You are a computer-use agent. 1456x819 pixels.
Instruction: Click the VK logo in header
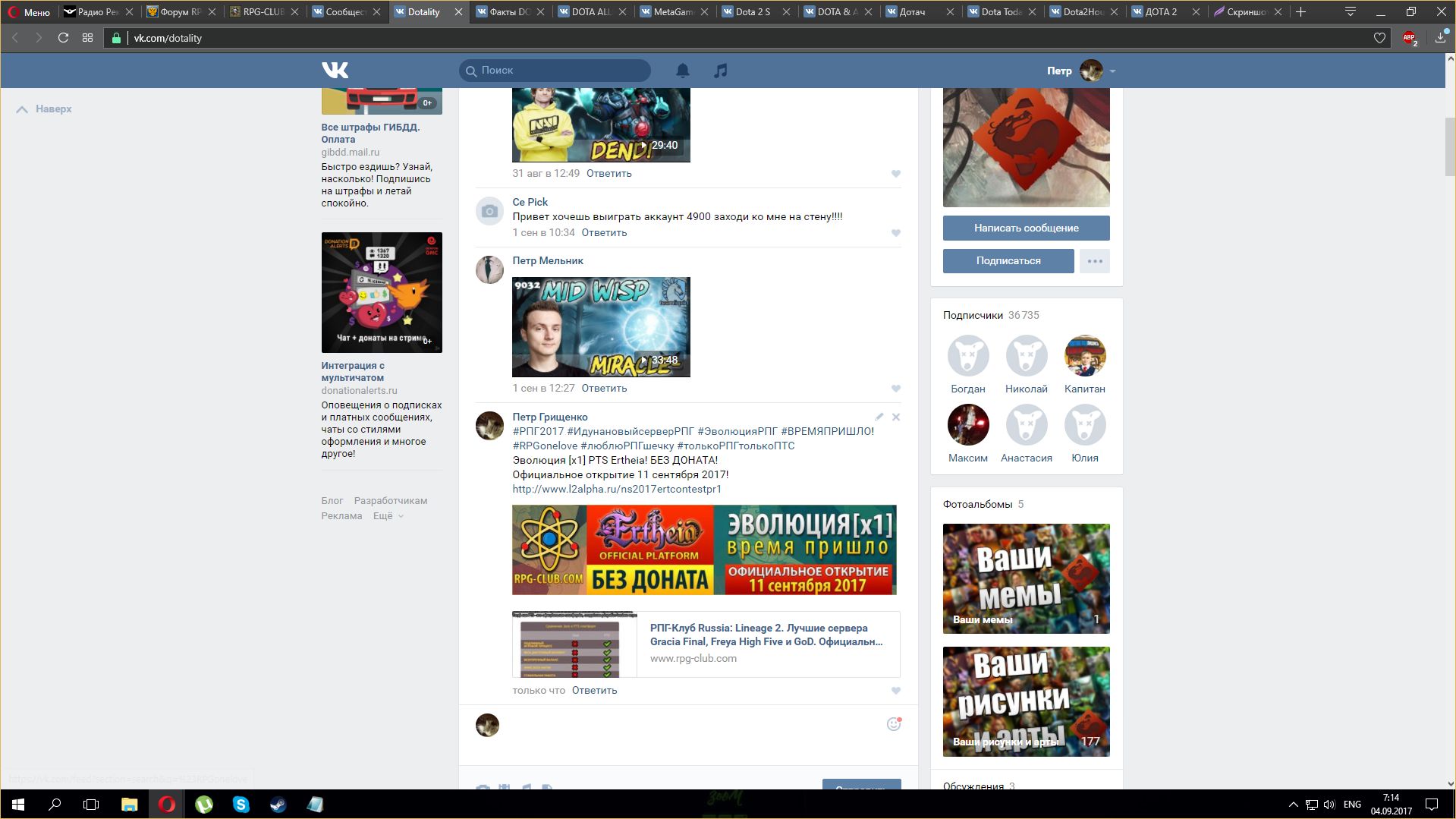[335, 70]
